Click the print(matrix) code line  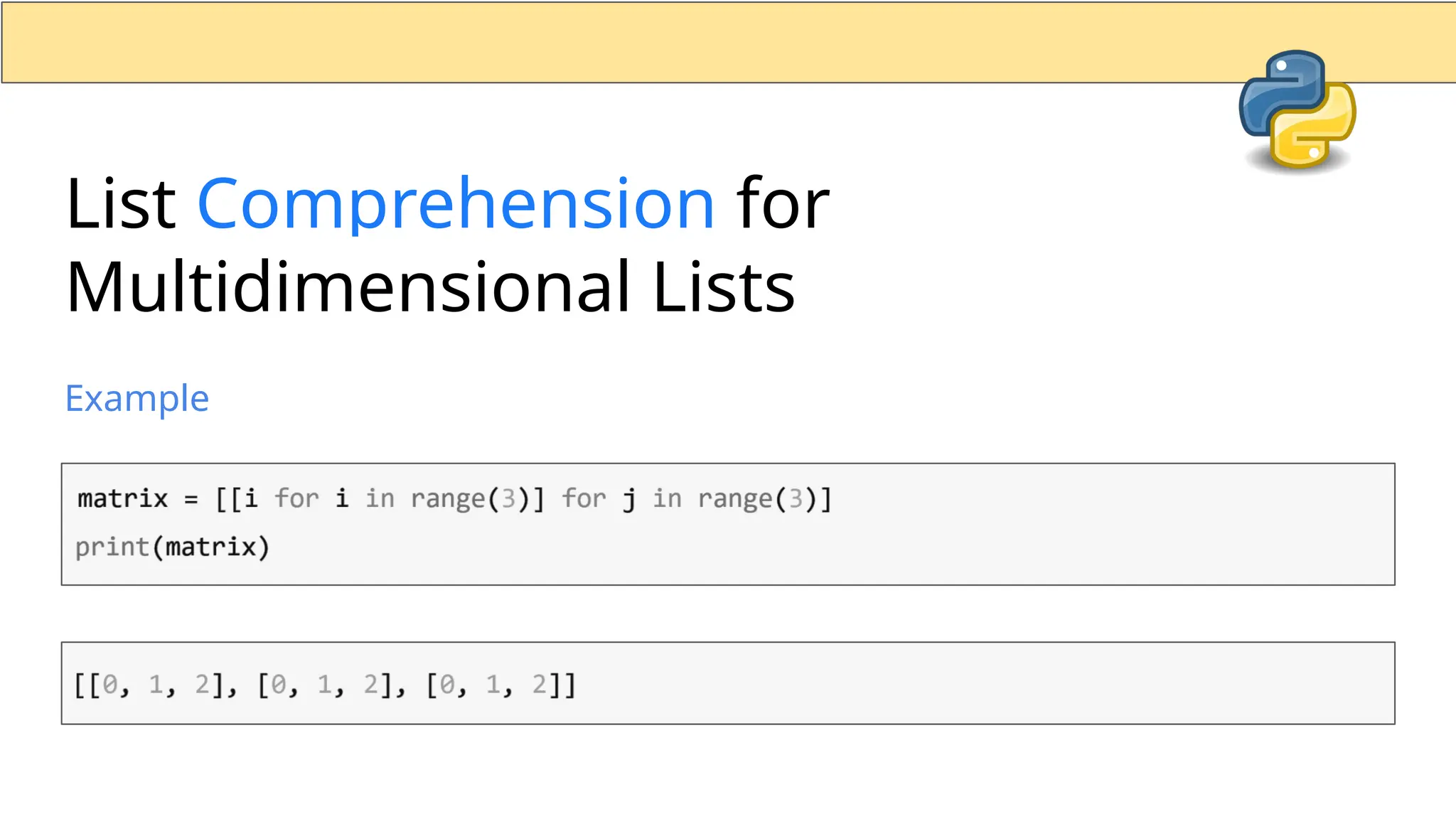tap(173, 547)
